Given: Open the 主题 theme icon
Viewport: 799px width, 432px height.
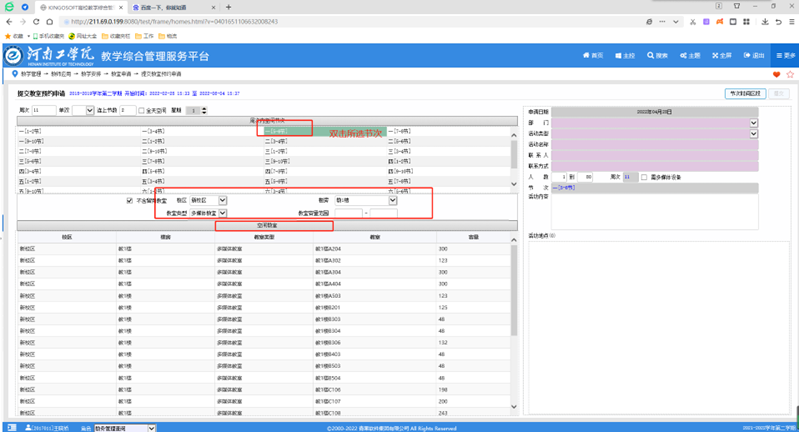Looking at the screenshot, I should coord(690,56).
